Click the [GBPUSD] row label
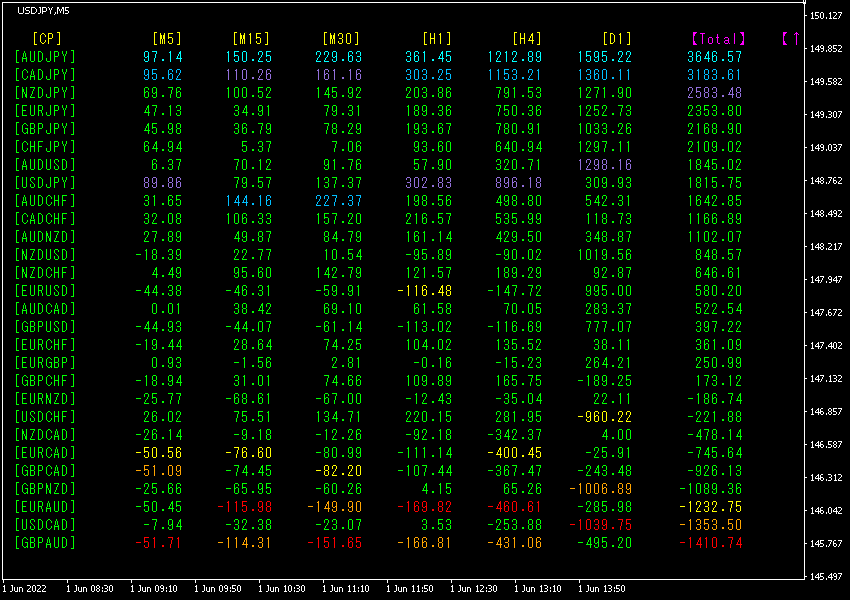 45,327
